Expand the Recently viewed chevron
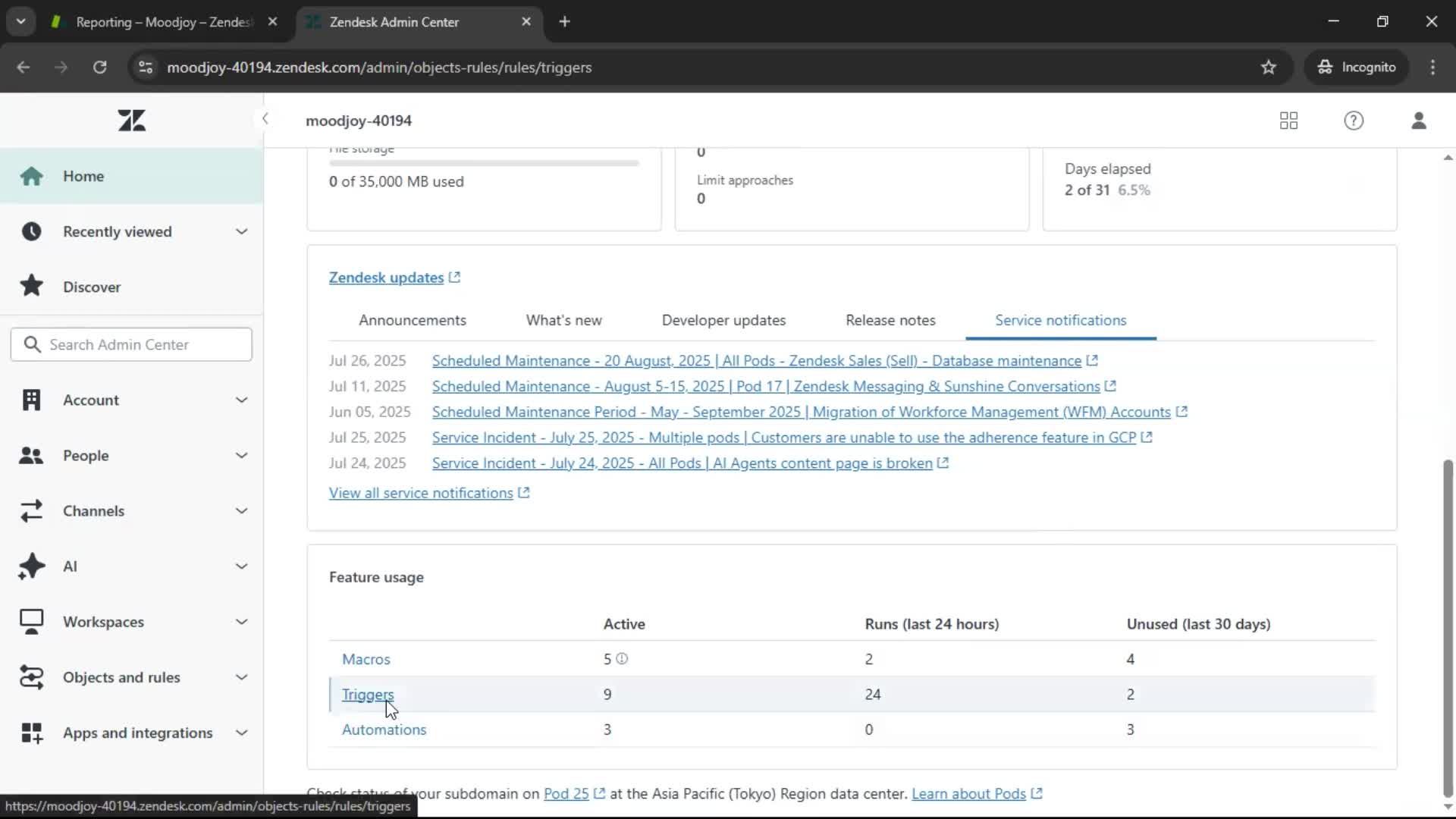 (241, 231)
